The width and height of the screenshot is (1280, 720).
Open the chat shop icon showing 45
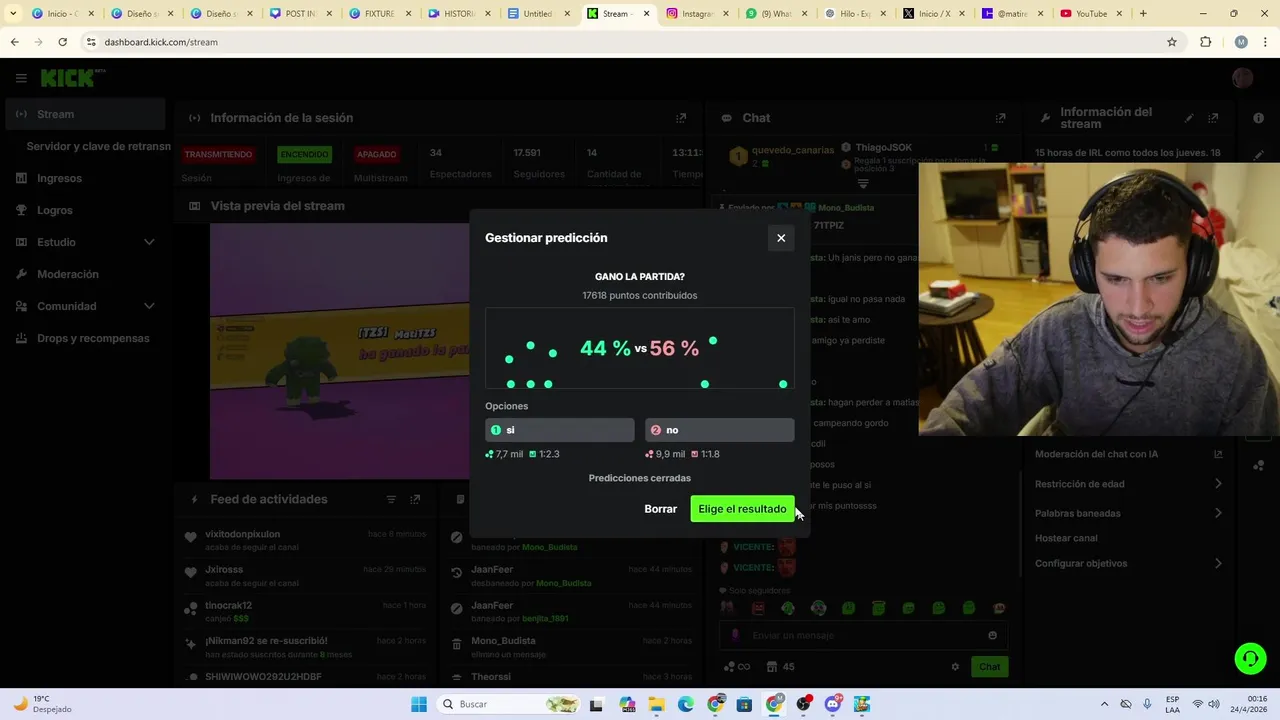781,667
